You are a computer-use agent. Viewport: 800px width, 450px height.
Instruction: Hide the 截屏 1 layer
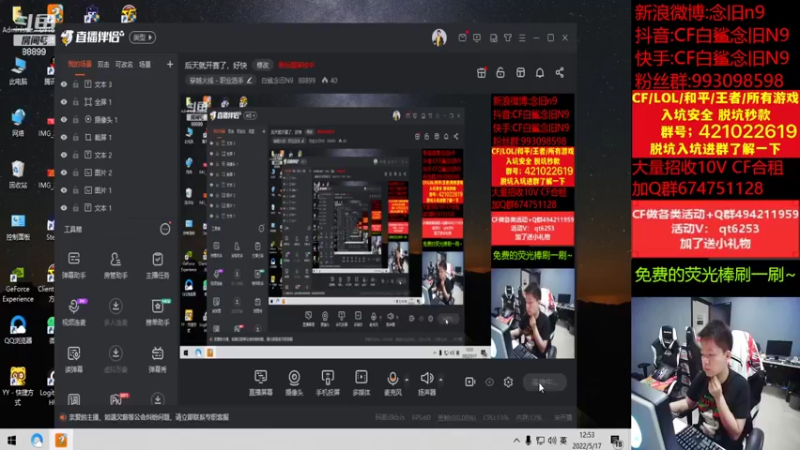(64, 137)
